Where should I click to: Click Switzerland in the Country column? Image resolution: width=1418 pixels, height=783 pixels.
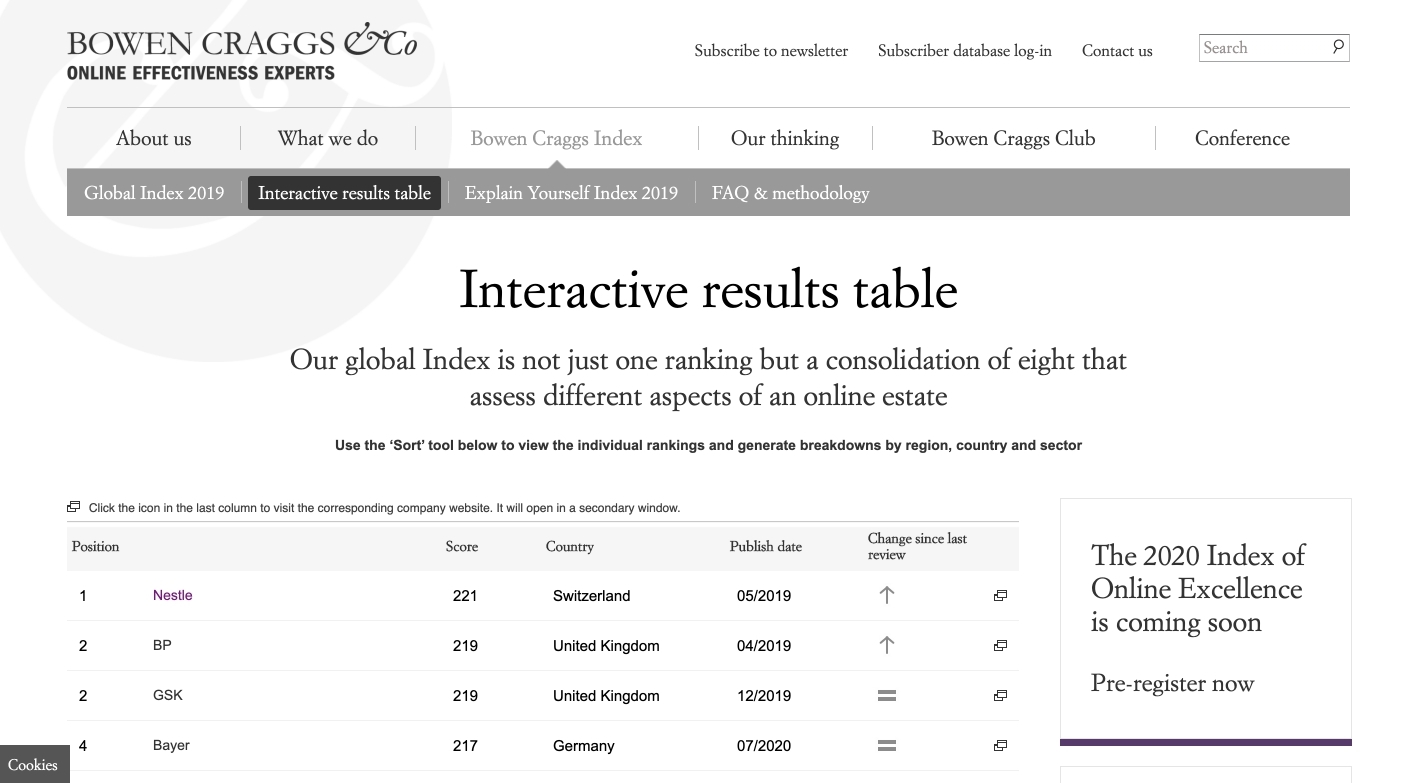[x=592, y=596]
